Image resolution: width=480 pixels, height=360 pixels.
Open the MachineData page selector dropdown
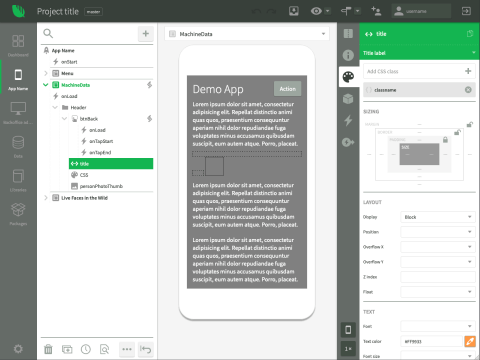[247, 34]
